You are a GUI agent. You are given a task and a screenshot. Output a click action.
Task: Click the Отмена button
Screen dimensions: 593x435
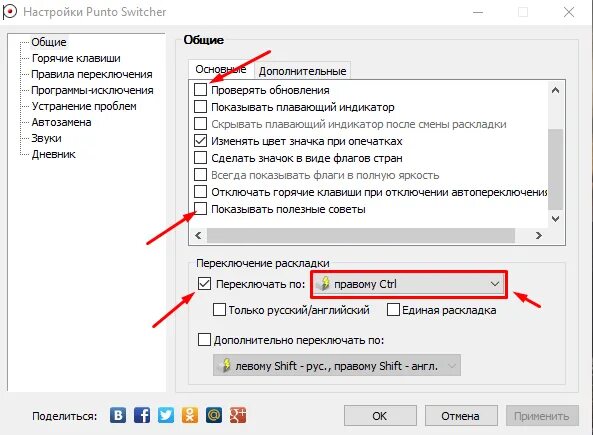pos(461,416)
